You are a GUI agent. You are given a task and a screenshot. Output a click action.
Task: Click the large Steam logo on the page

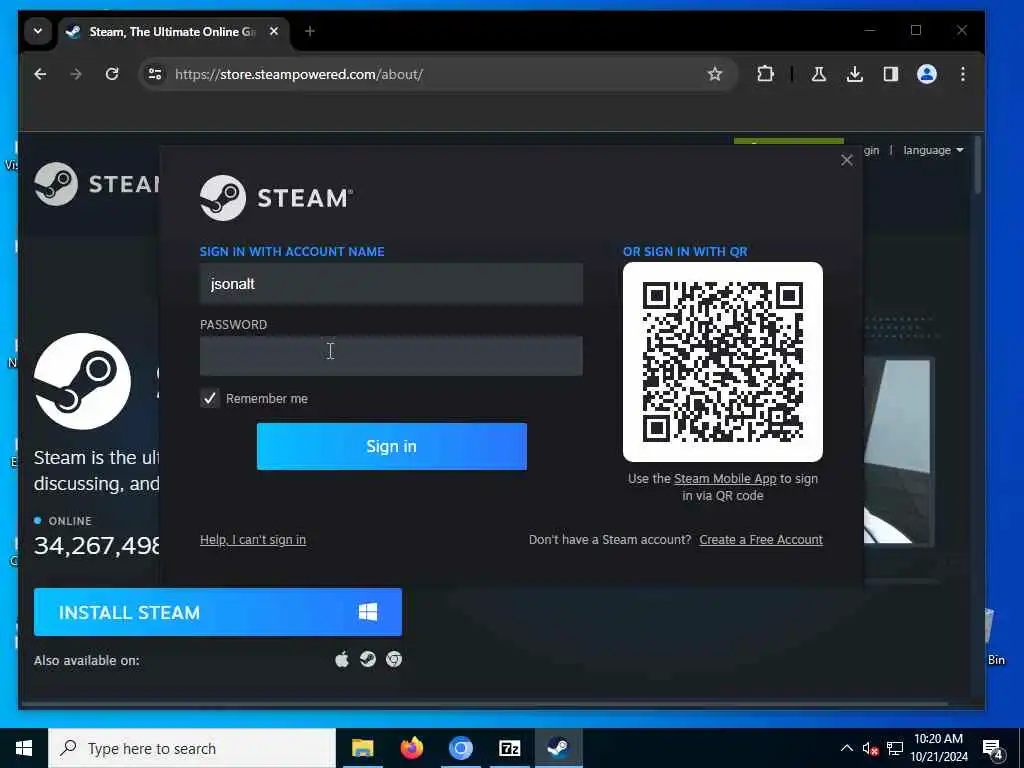(82, 381)
